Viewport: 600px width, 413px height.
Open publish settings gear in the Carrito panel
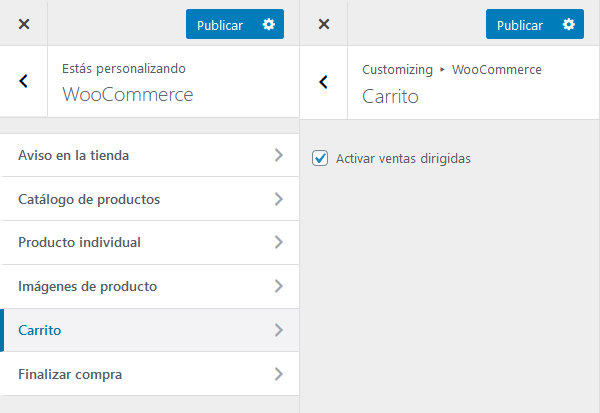[x=568, y=25]
